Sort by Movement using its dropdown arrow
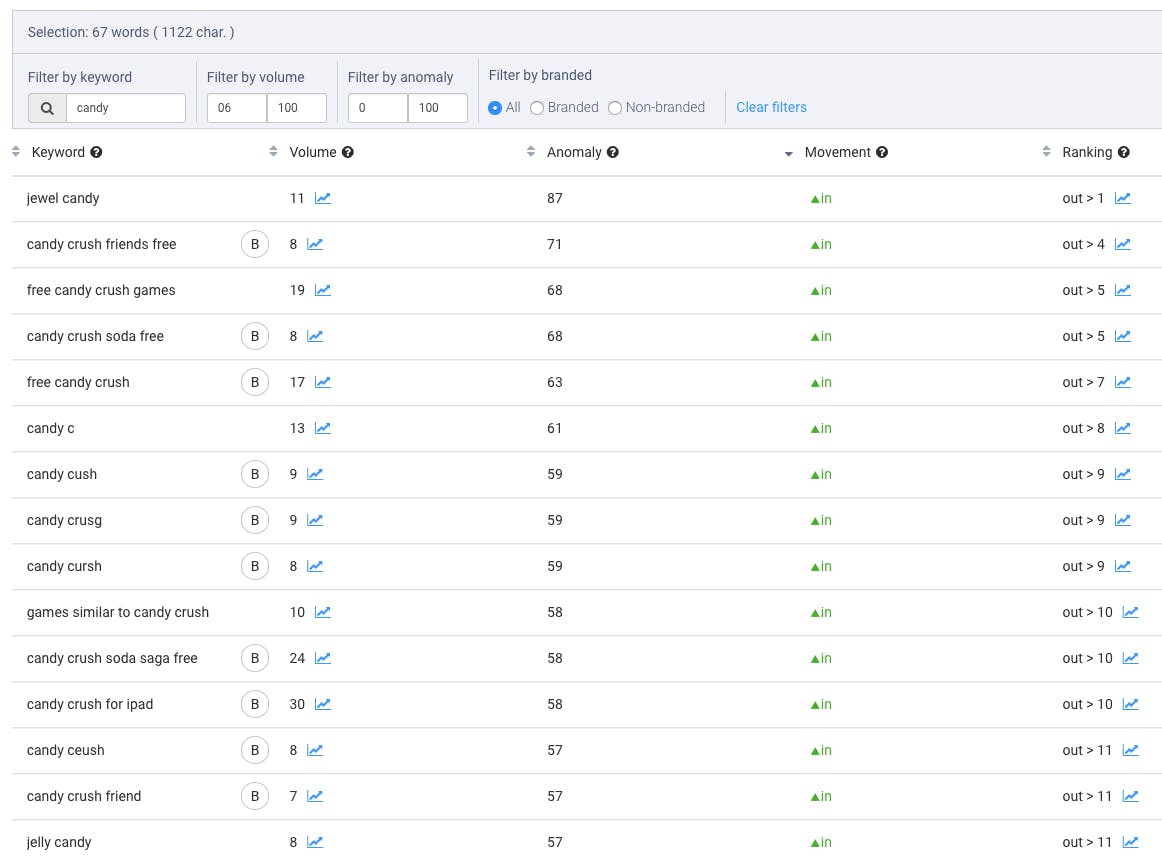This screenshot has width=1162, height=865. tap(788, 154)
